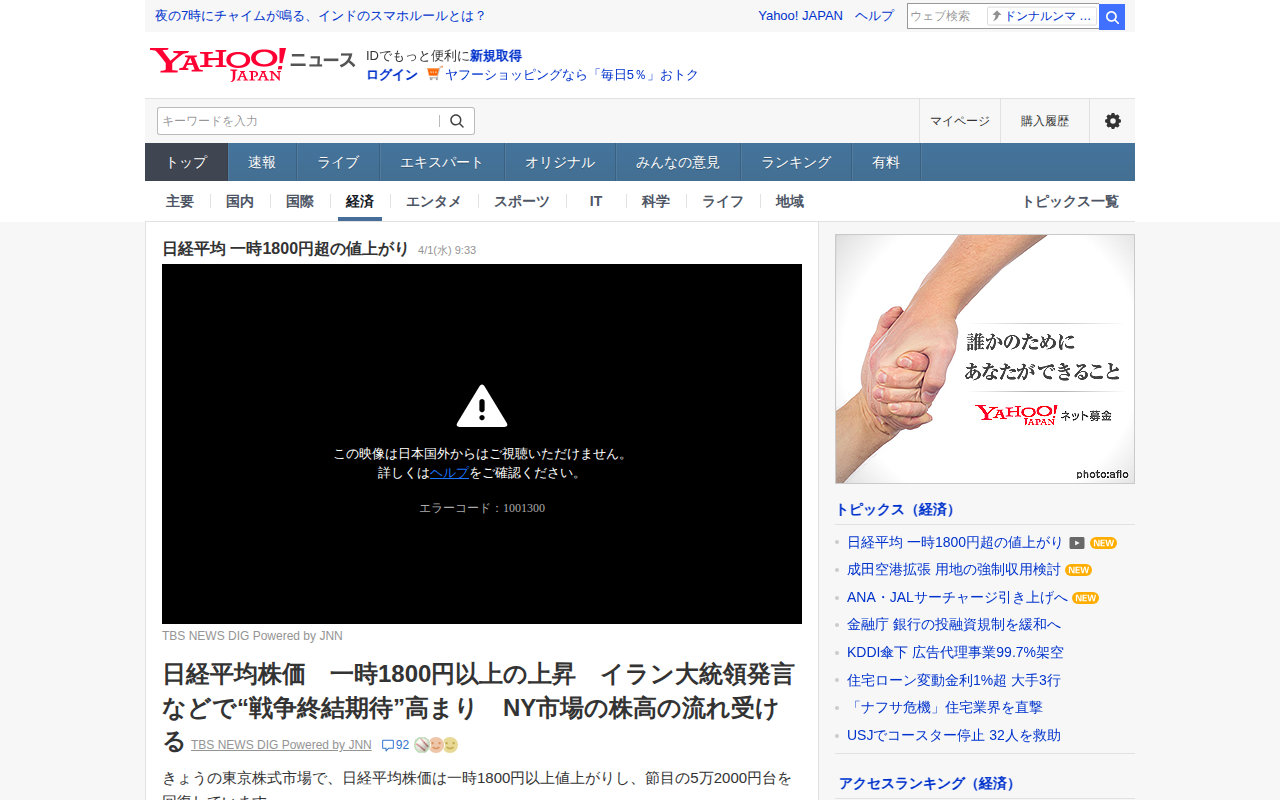
Task: Click the 購入履歴 button
Action: click(1045, 121)
